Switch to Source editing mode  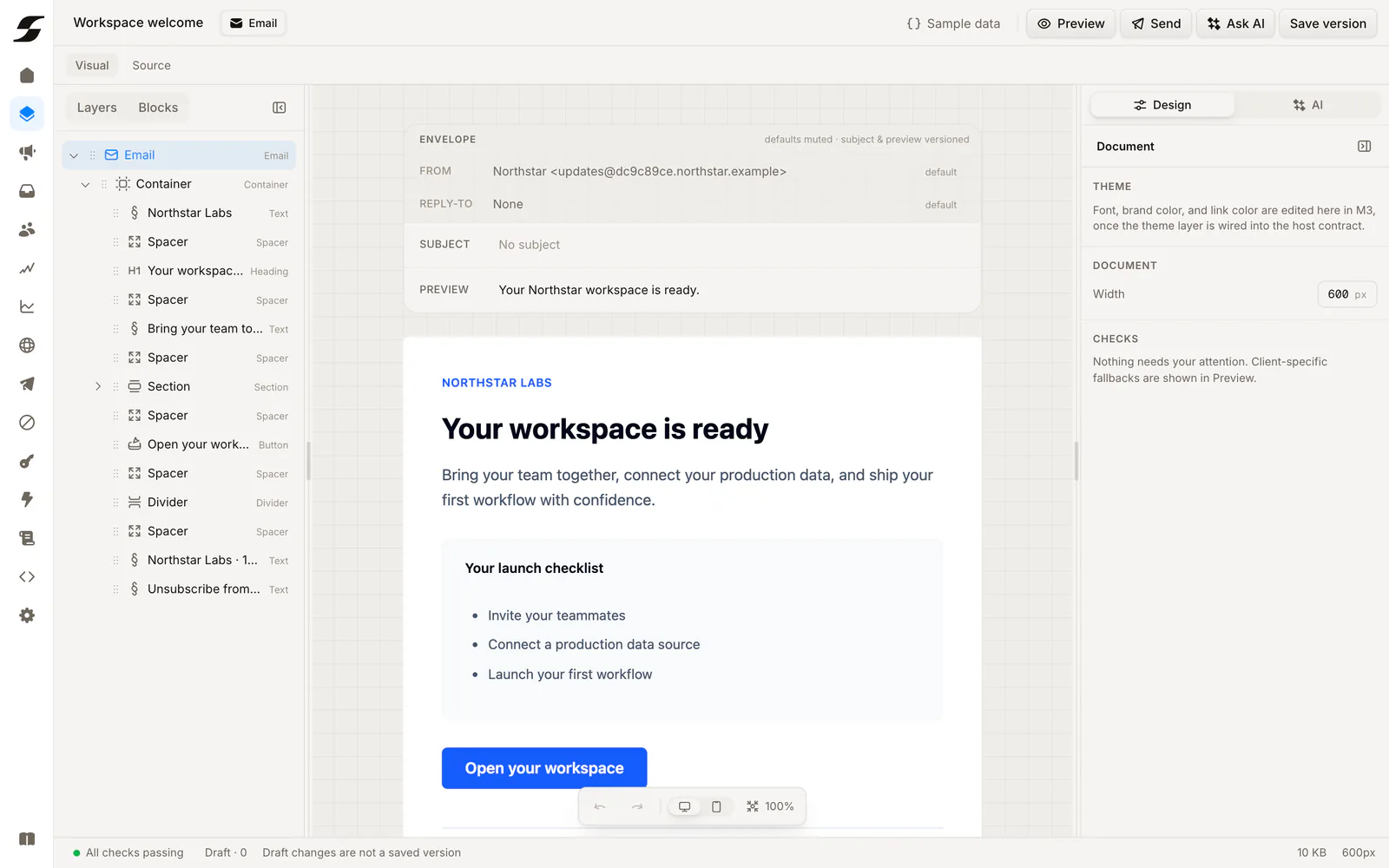tap(151, 65)
